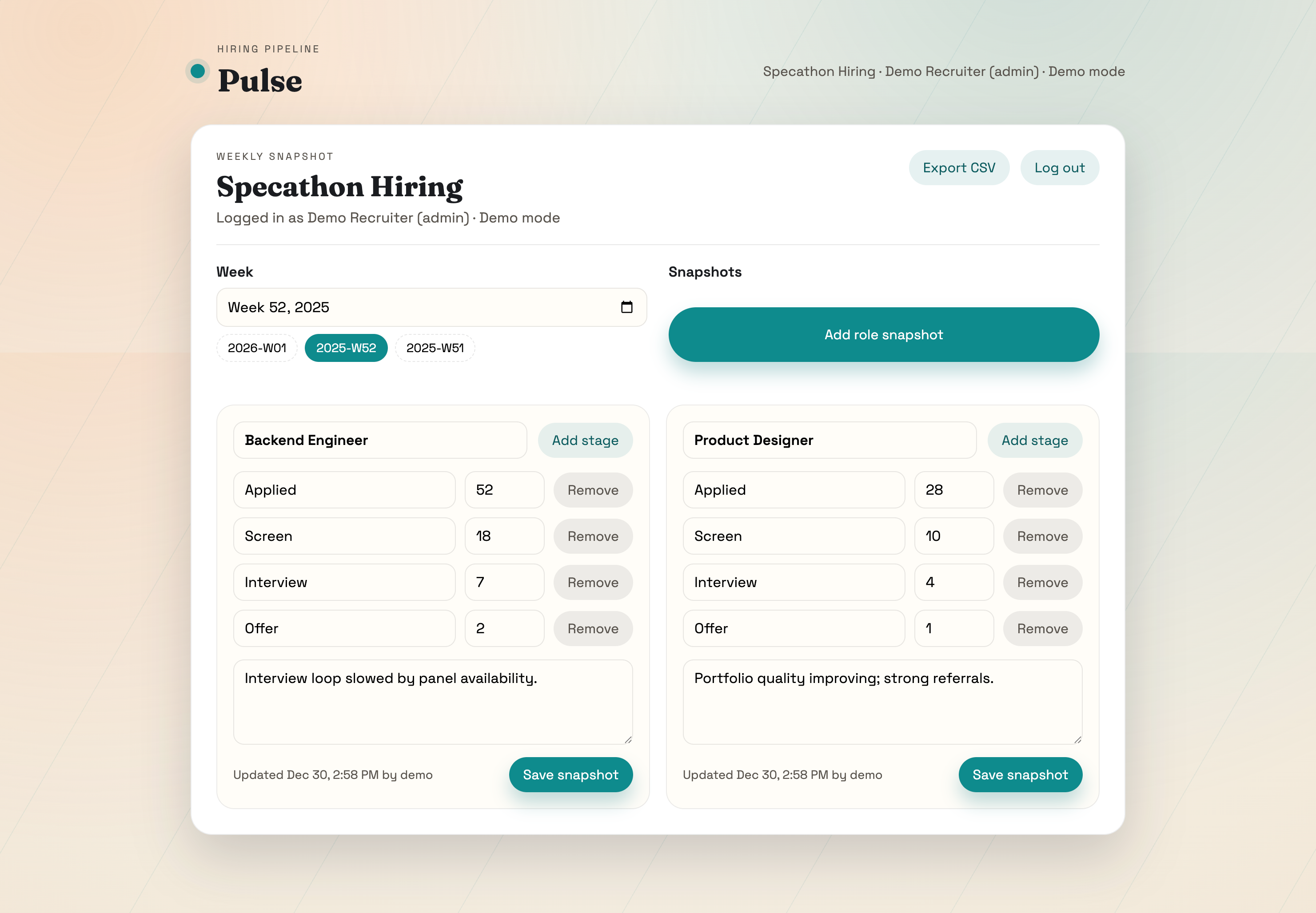Click the Backend Engineer notes textarea
The width and height of the screenshot is (1316, 913).
[433, 703]
